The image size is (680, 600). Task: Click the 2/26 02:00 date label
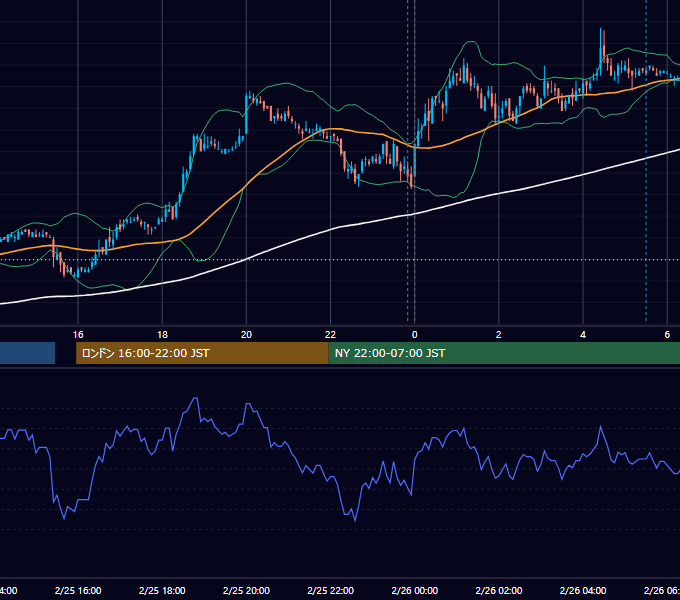click(499, 590)
